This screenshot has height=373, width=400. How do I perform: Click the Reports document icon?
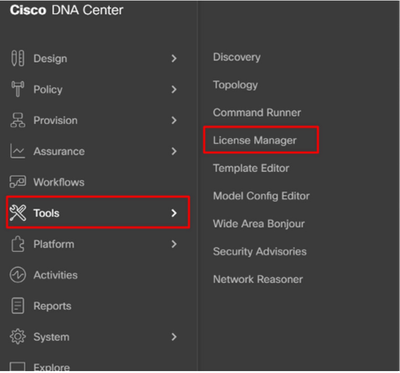pyautogui.click(x=17, y=306)
